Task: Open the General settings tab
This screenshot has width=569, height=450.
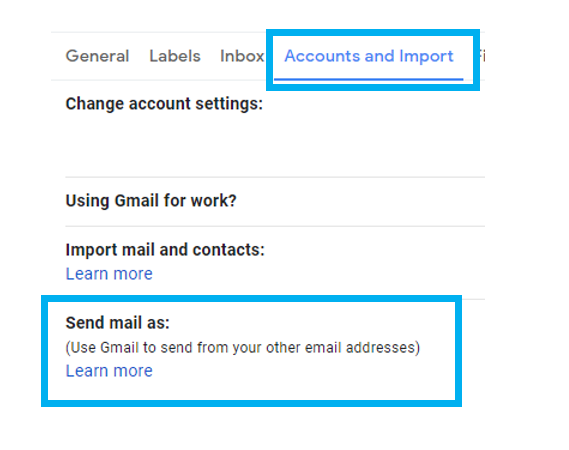Action: tap(97, 56)
